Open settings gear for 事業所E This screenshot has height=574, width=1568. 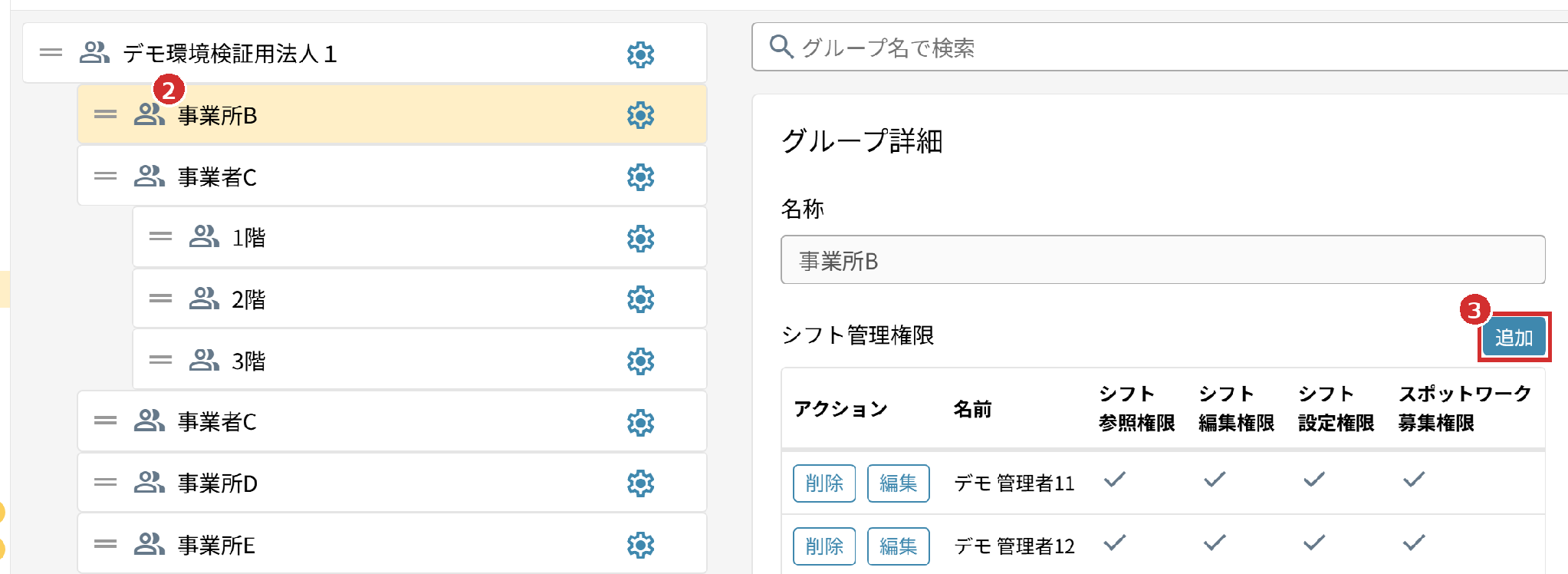point(640,546)
